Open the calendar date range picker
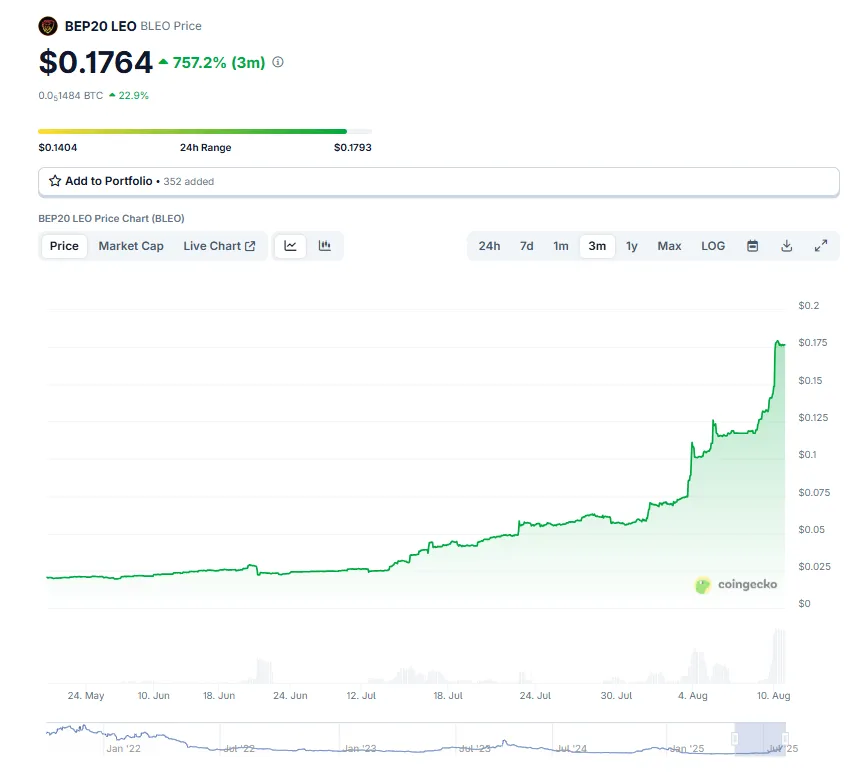 [x=752, y=246]
